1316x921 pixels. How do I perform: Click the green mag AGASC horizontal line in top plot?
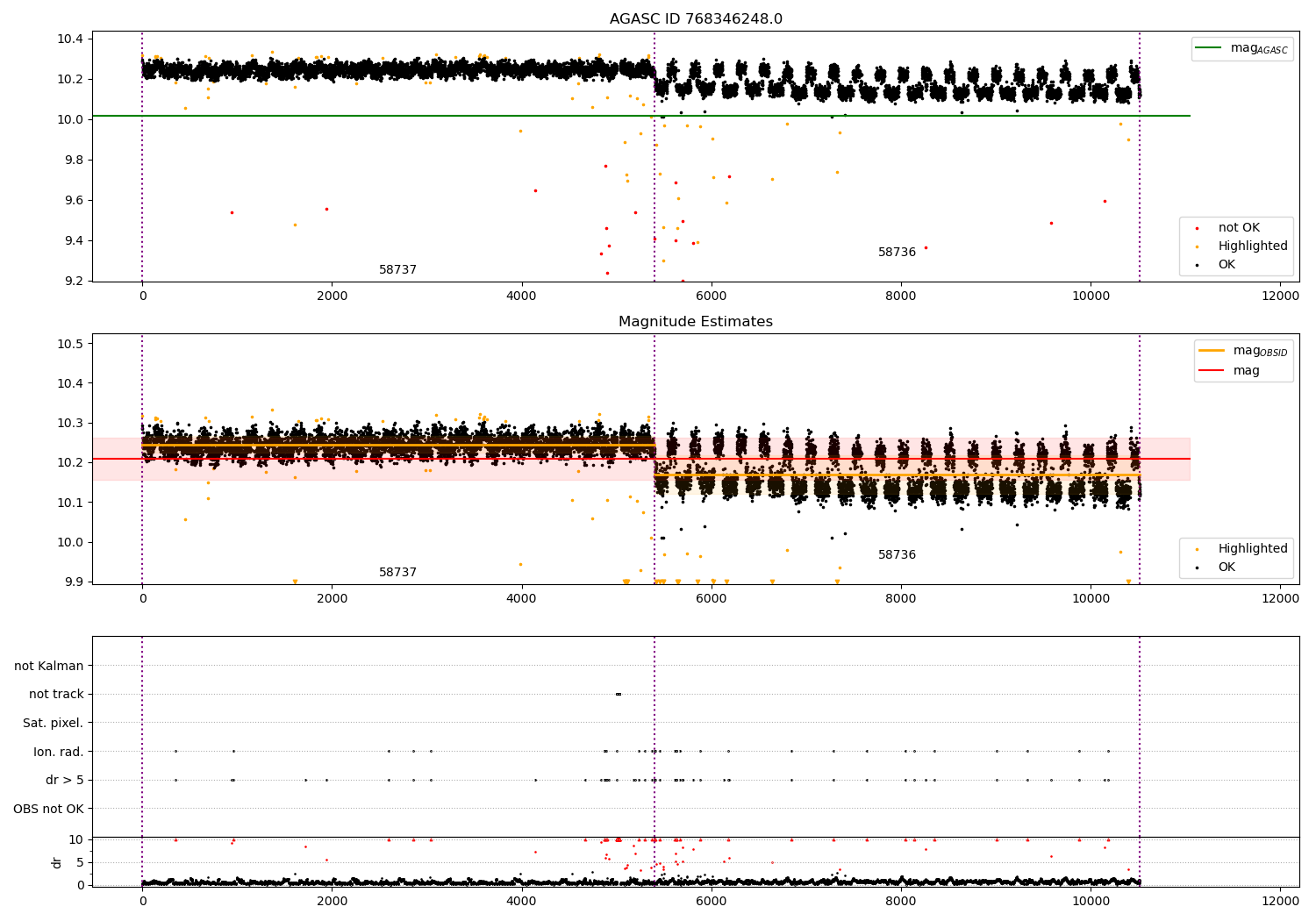640,116
